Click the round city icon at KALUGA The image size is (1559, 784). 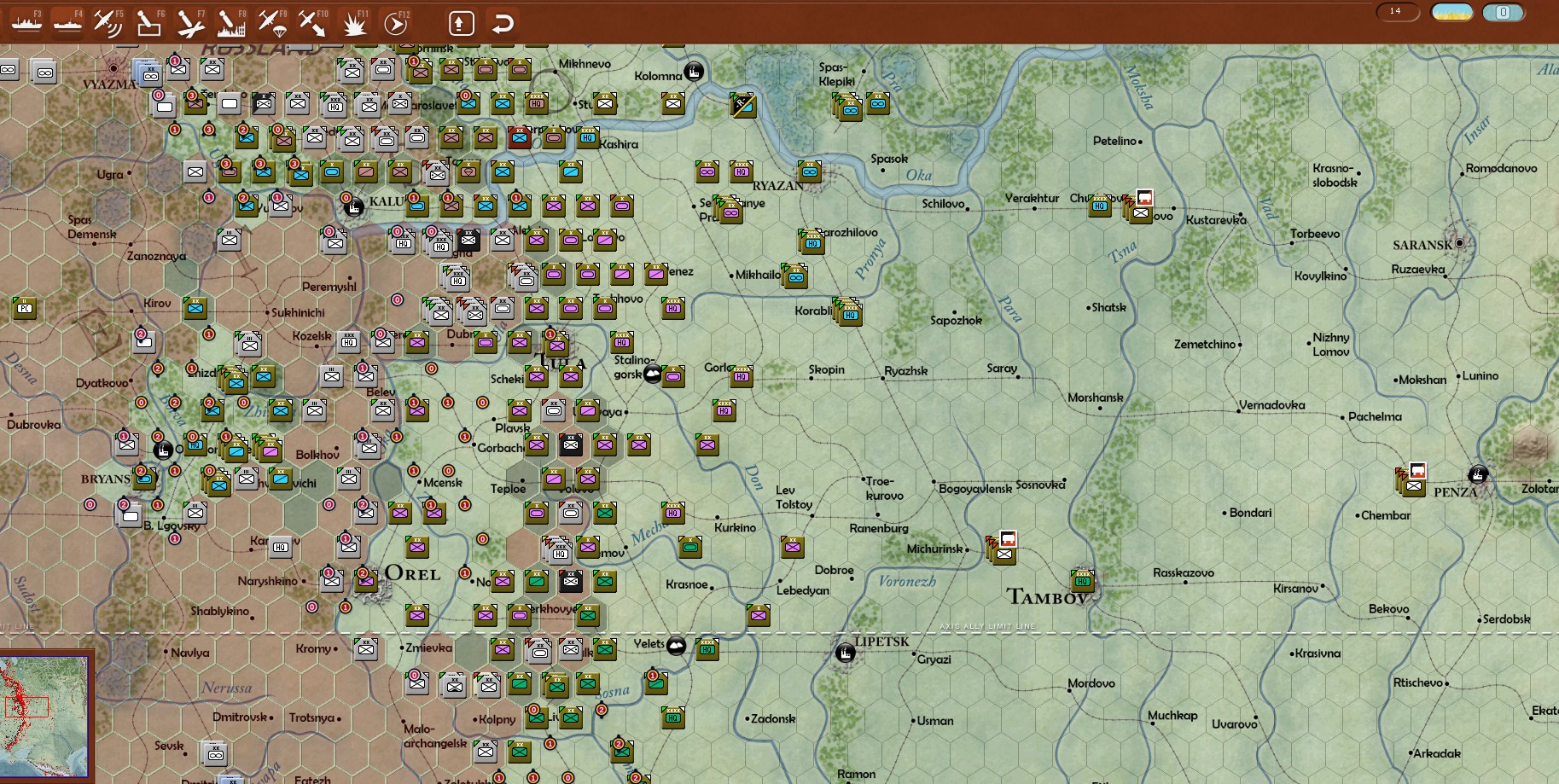353,206
